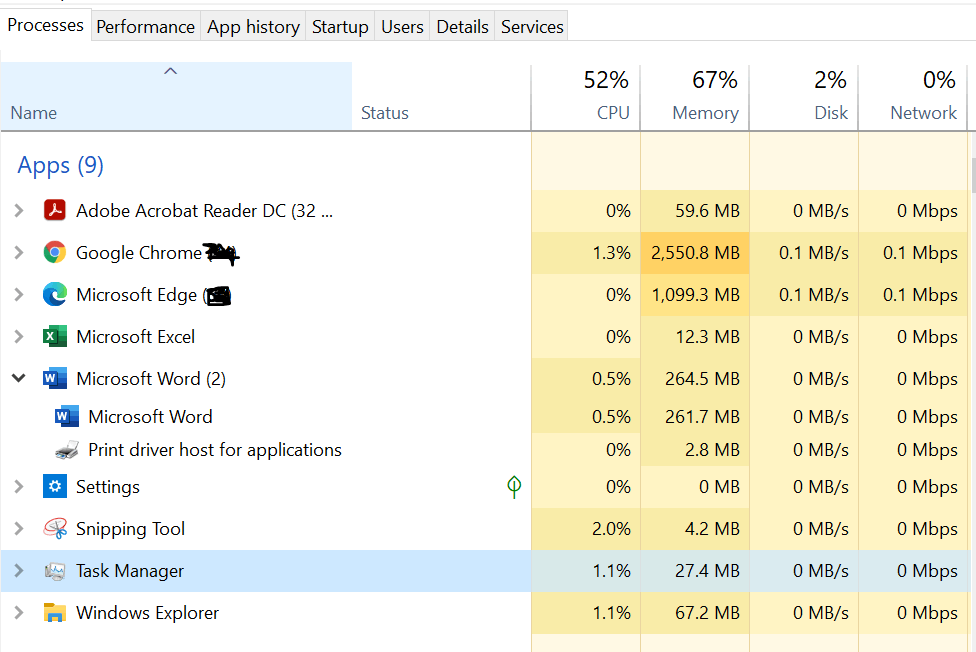Sort processes by Disk column

point(804,96)
